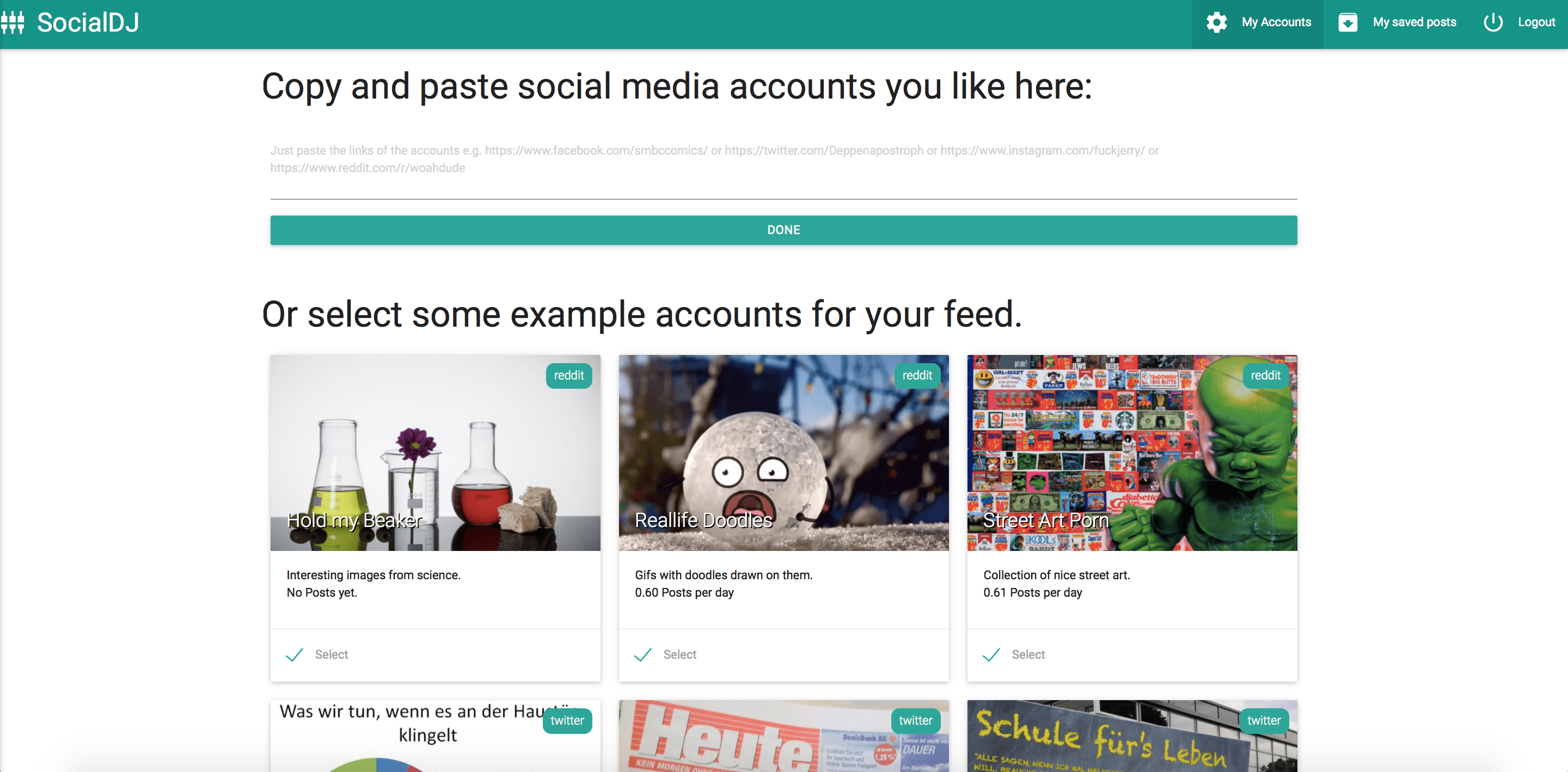Click the power icon beside Logout
The image size is (1568, 772).
coord(1492,22)
